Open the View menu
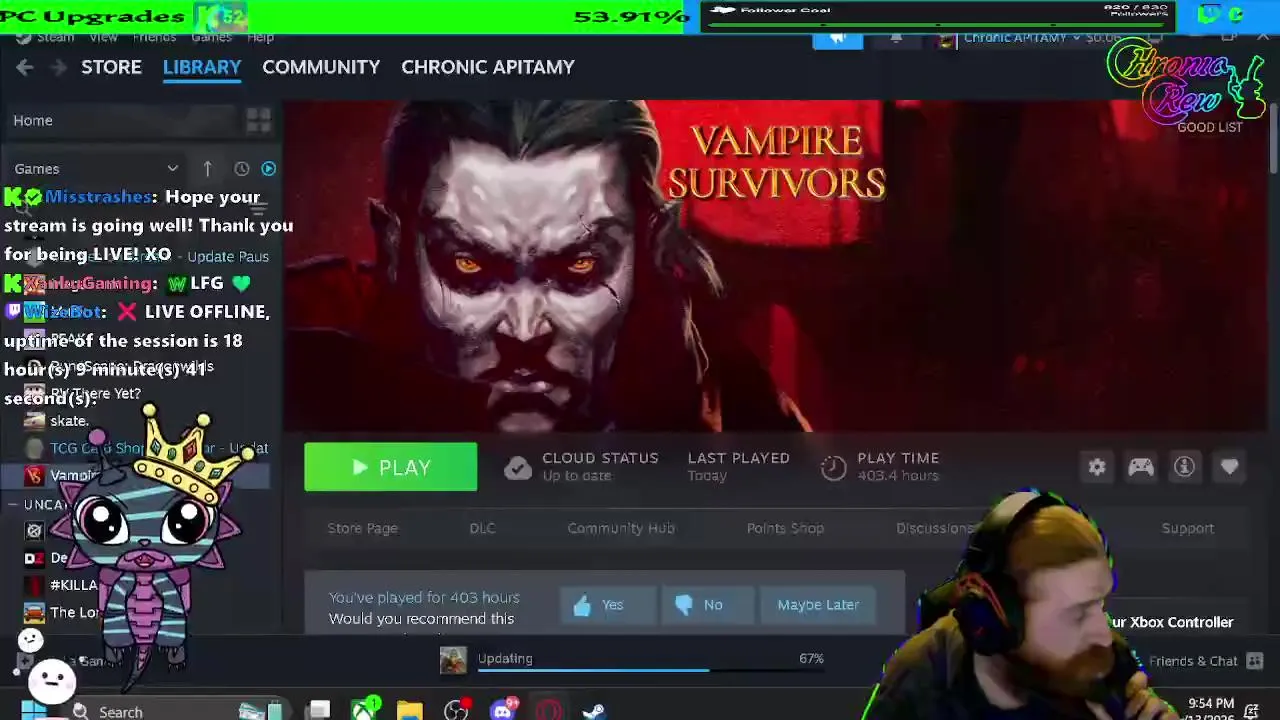 click(x=103, y=38)
